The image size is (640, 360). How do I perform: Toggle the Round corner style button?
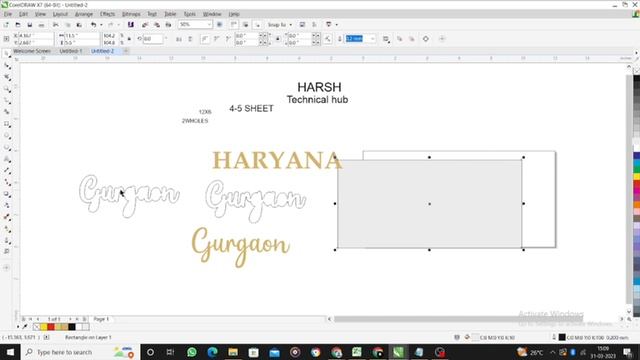click(x=205, y=39)
